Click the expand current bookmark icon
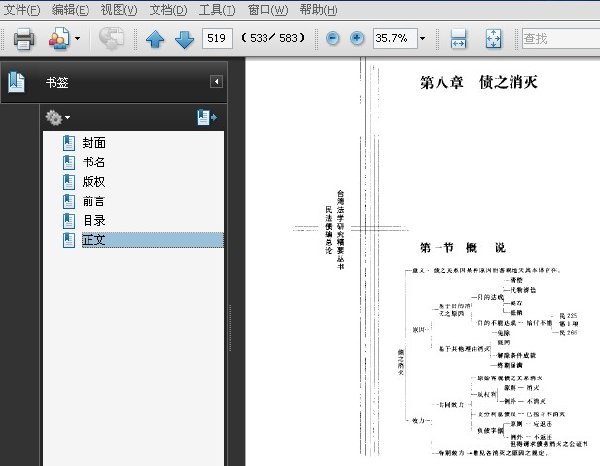 pyautogui.click(x=207, y=117)
